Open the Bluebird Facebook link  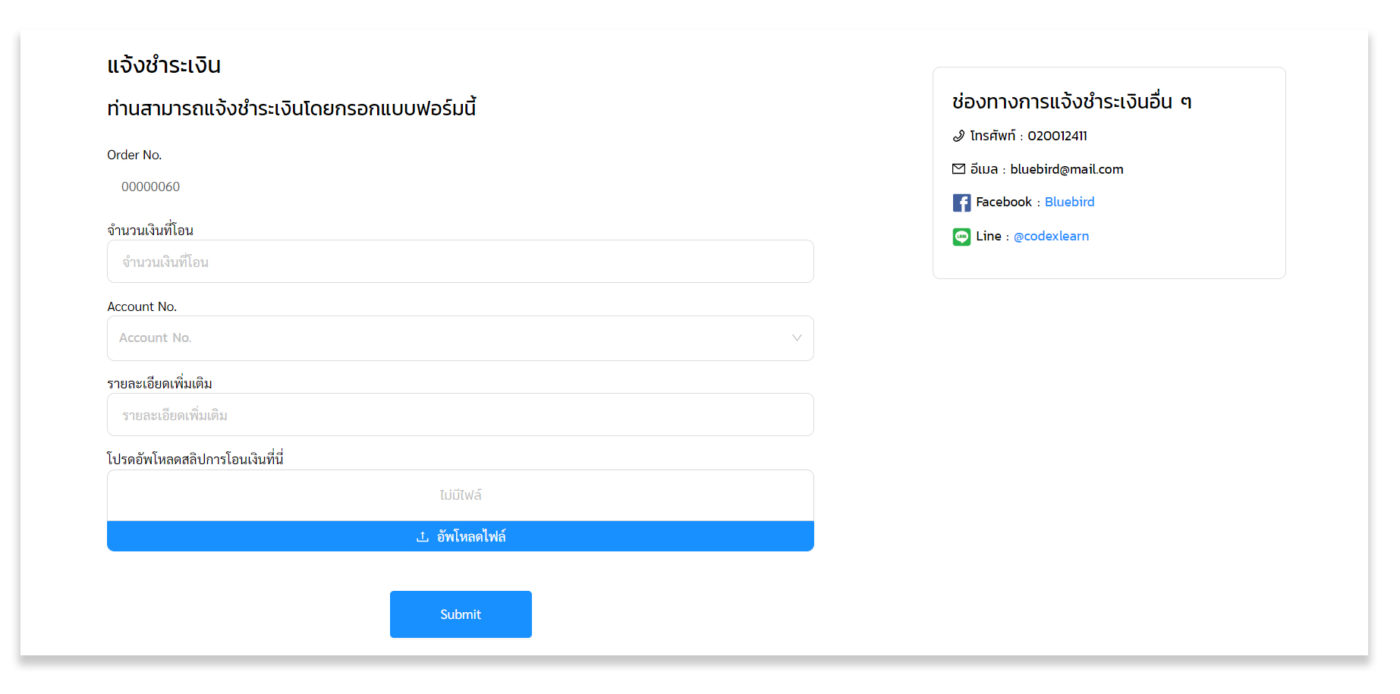[1069, 202]
